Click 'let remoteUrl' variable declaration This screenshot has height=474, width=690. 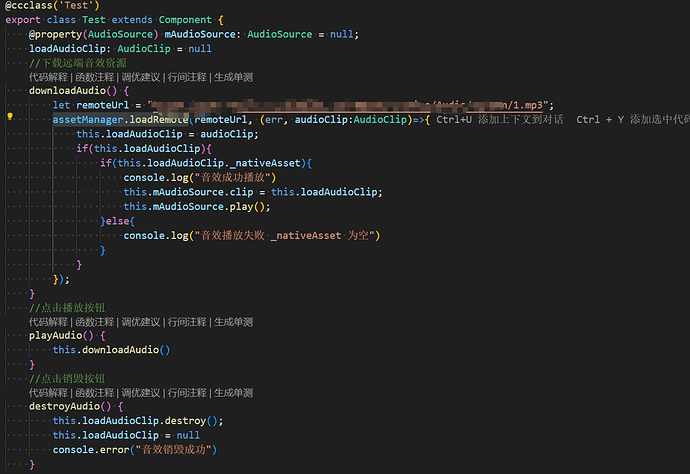[91, 105]
